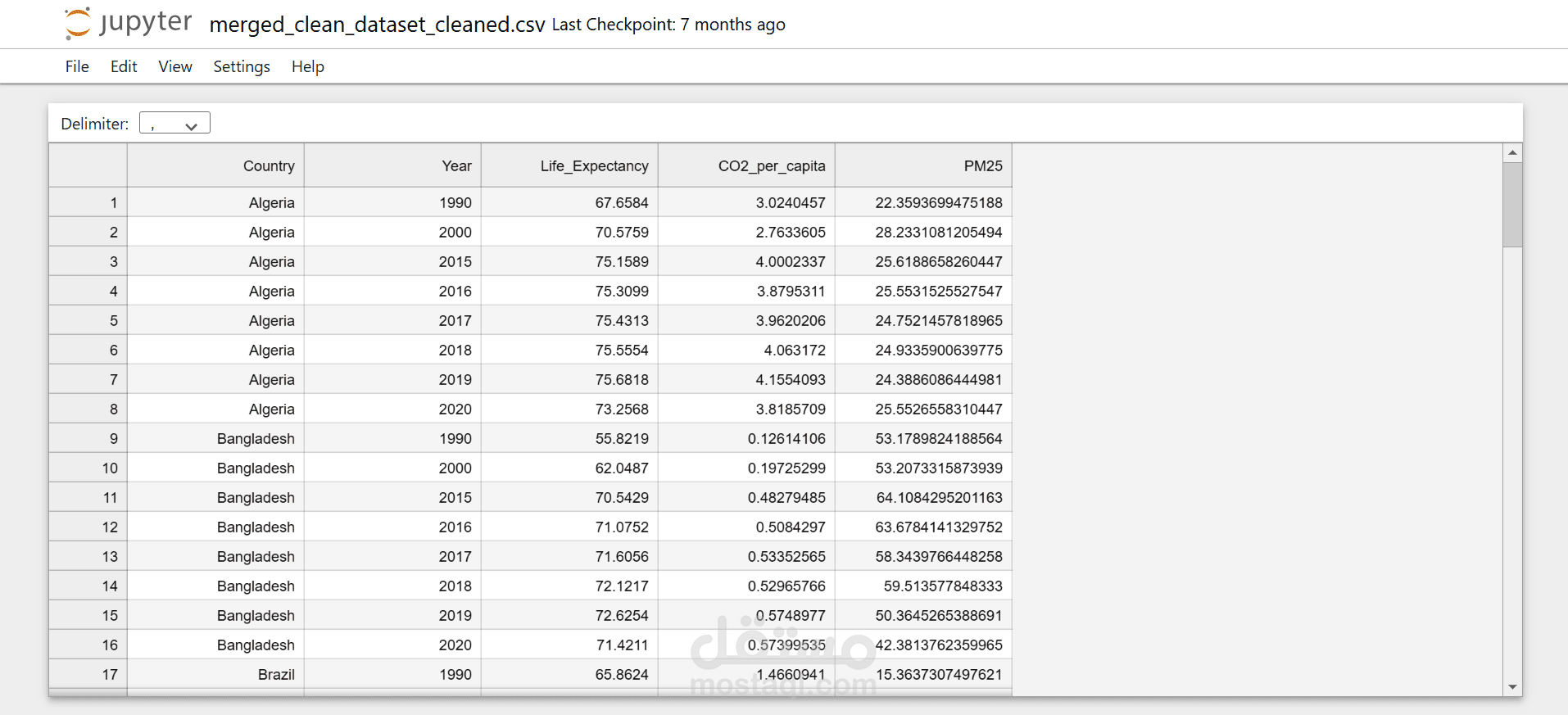The width and height of the screenshot is (1568, 715).
Task: Open the Edit menu
Action: (124, 66)
